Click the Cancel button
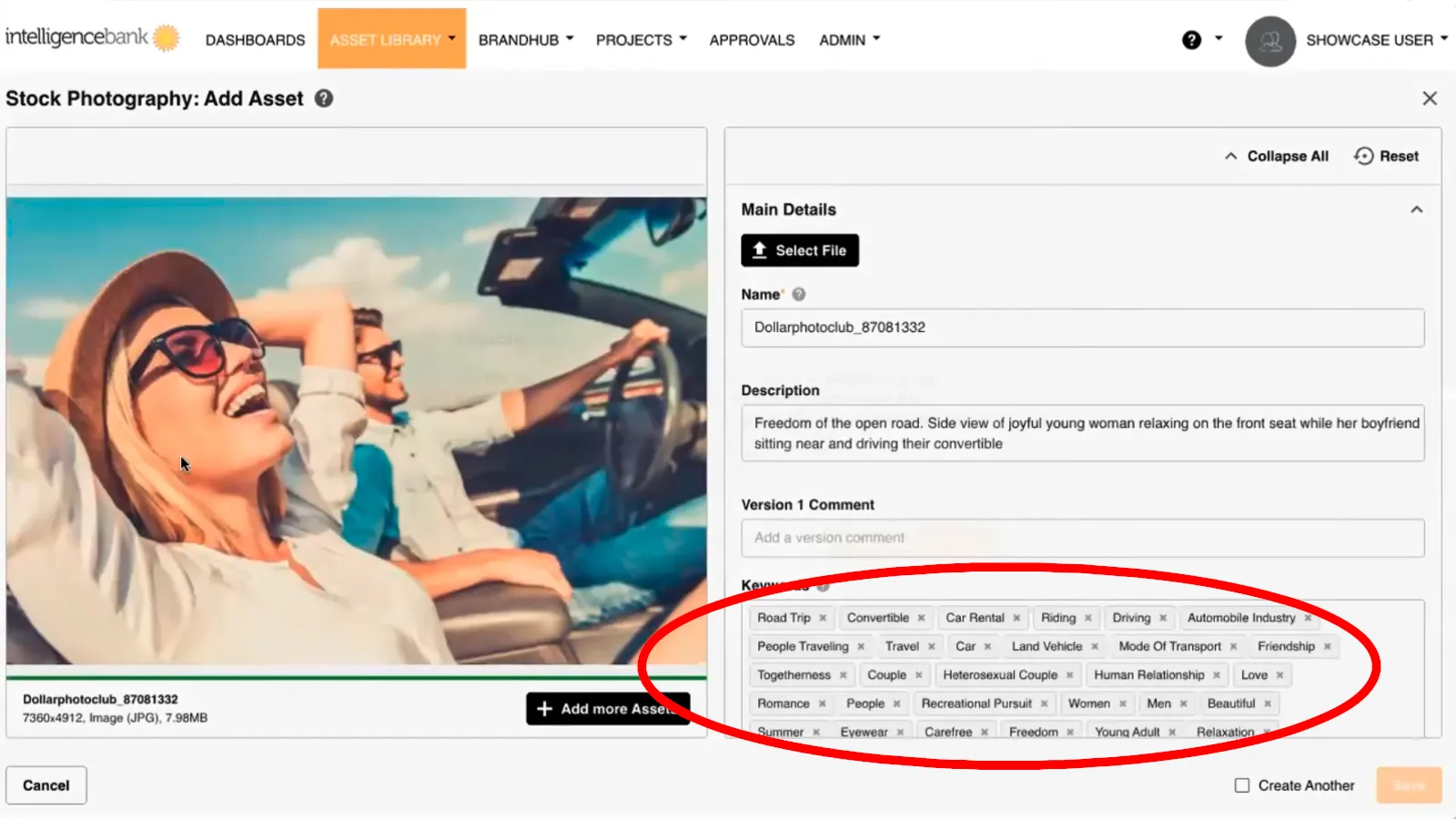Viewport: 1456px width, 819px height. 46,785
